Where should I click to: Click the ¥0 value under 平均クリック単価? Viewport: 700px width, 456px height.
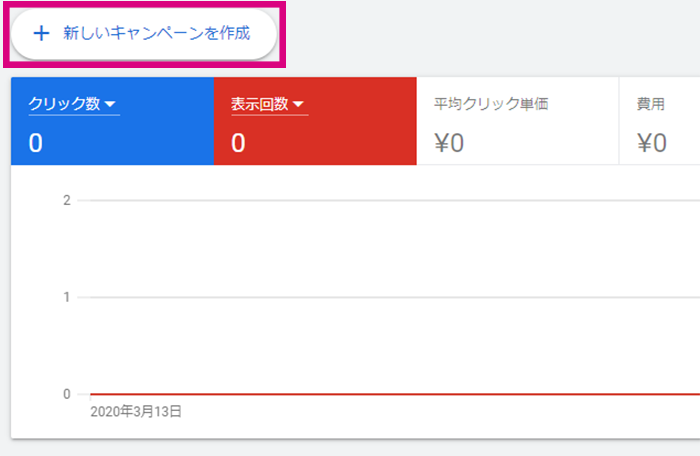click(x=449, y=143)
